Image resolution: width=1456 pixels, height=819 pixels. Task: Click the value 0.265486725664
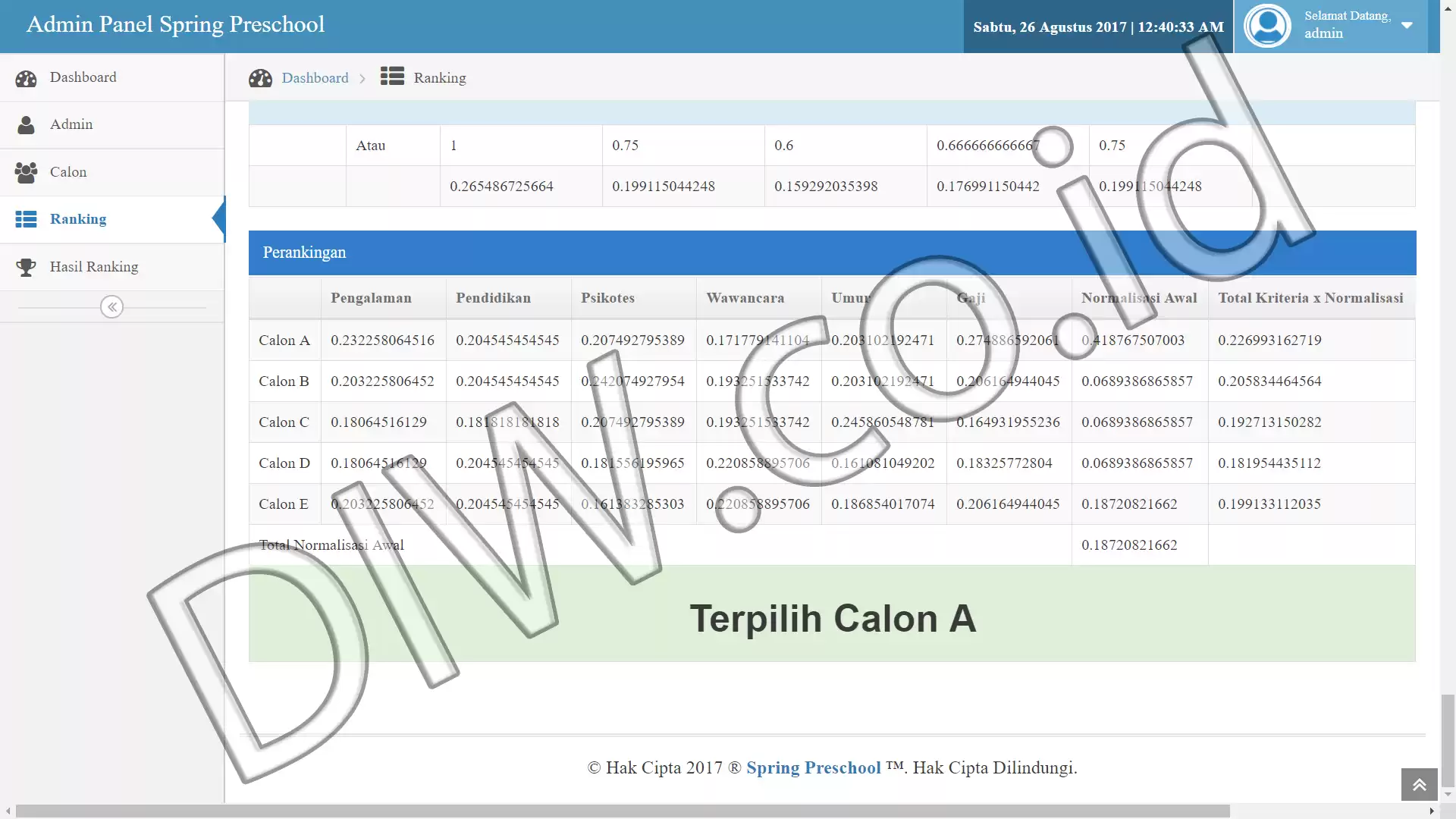point(501,187)
